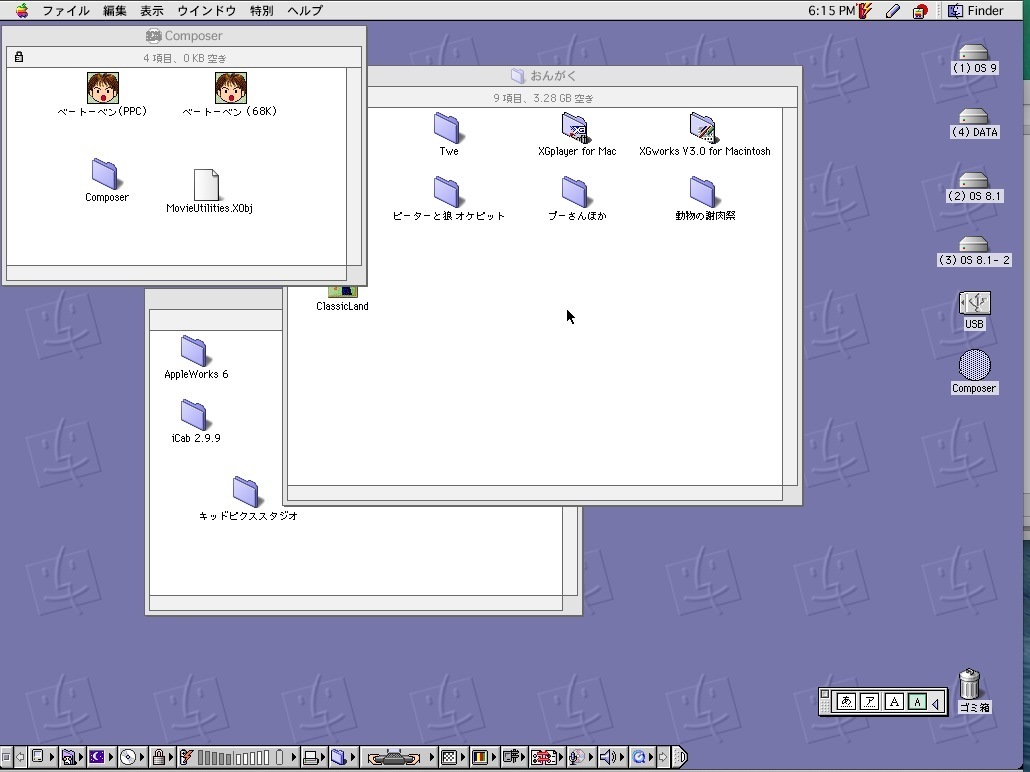1030x772 pixels.
Task: Switch input to hiragana あ mode
Action: [x=846, y=702]
